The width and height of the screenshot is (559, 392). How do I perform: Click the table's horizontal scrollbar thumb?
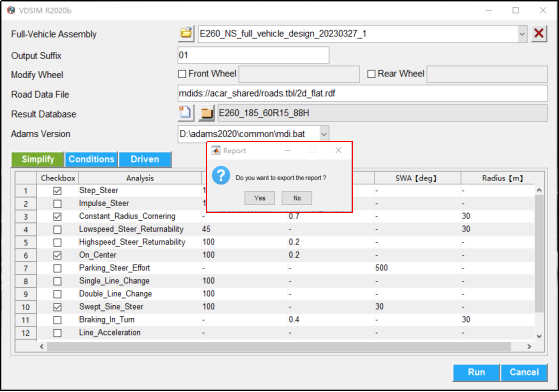point(279,346)
